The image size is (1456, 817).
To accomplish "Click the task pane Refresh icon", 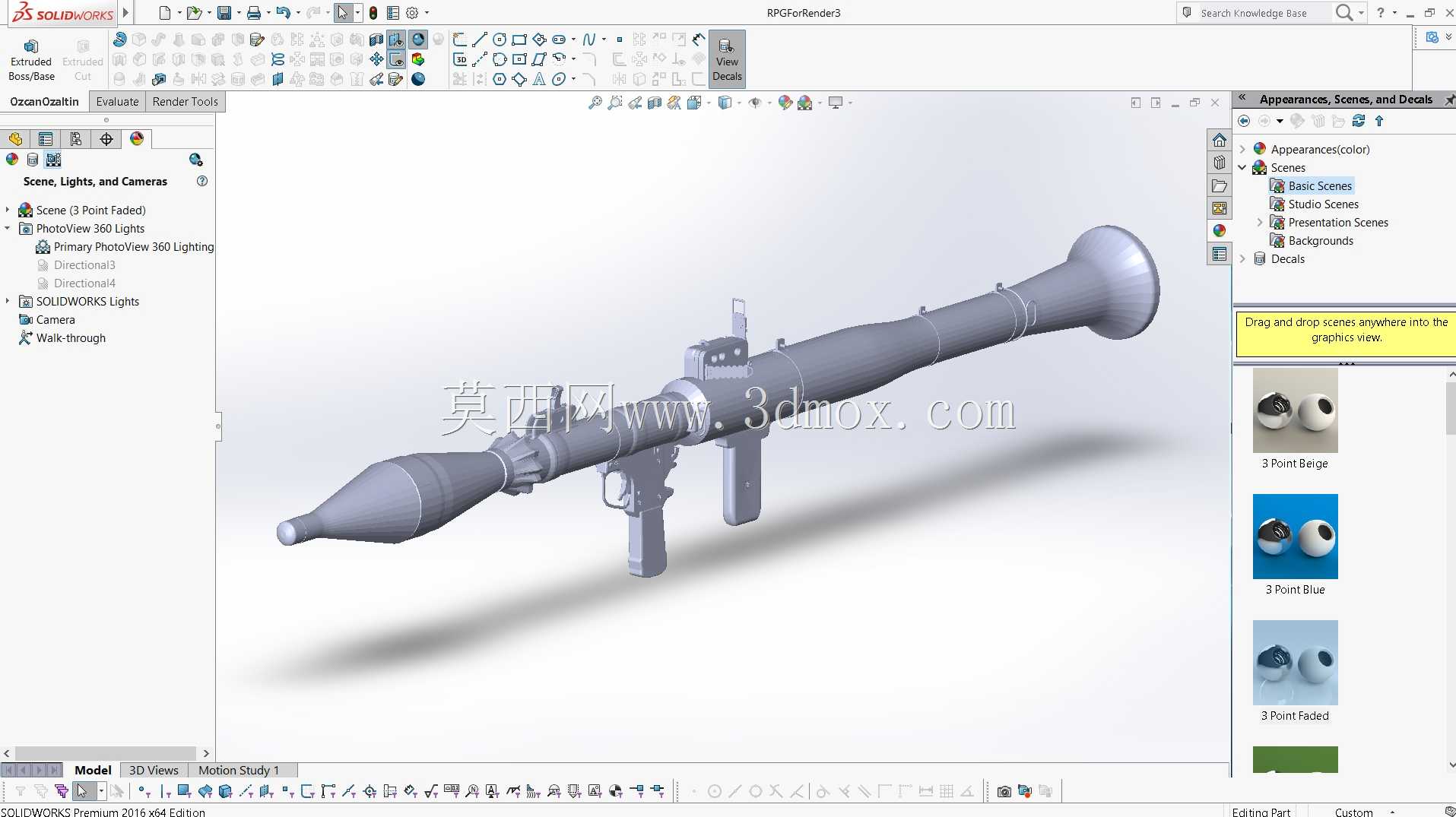I will (x=1359, y=121).
